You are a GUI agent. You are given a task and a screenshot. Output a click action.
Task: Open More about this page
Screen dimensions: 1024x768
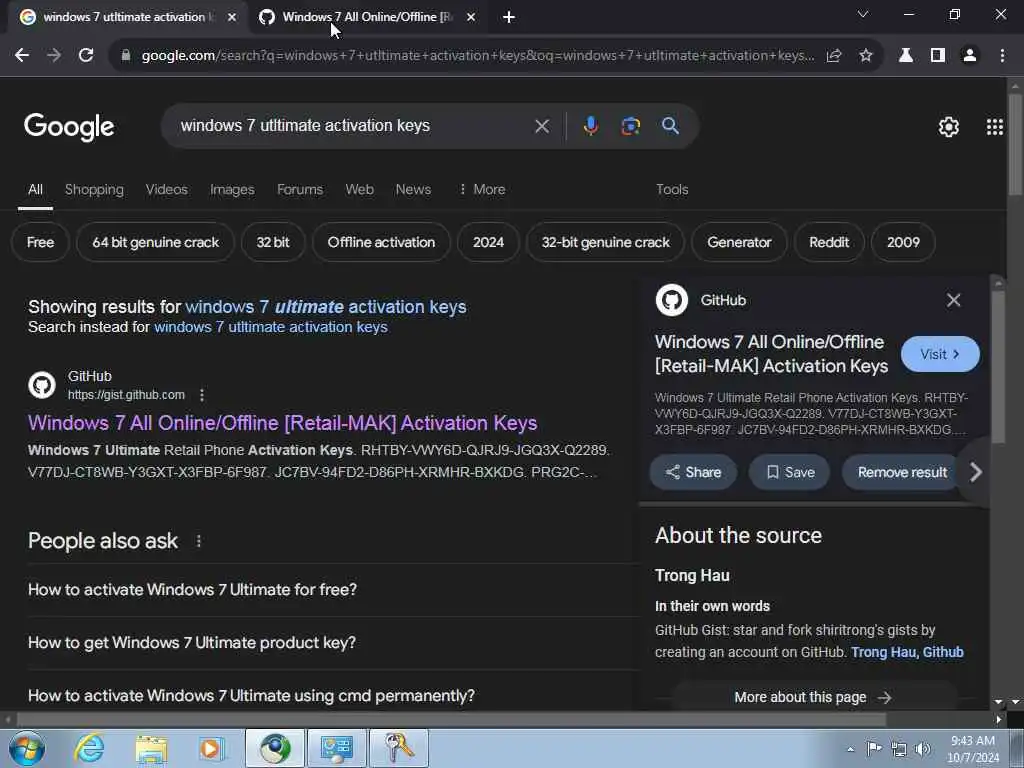[813, 697]
